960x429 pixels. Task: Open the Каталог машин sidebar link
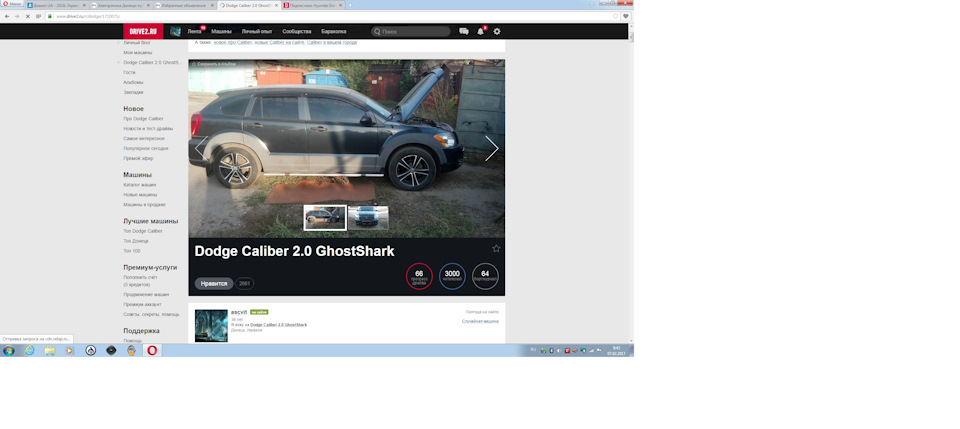click(140, 184)
